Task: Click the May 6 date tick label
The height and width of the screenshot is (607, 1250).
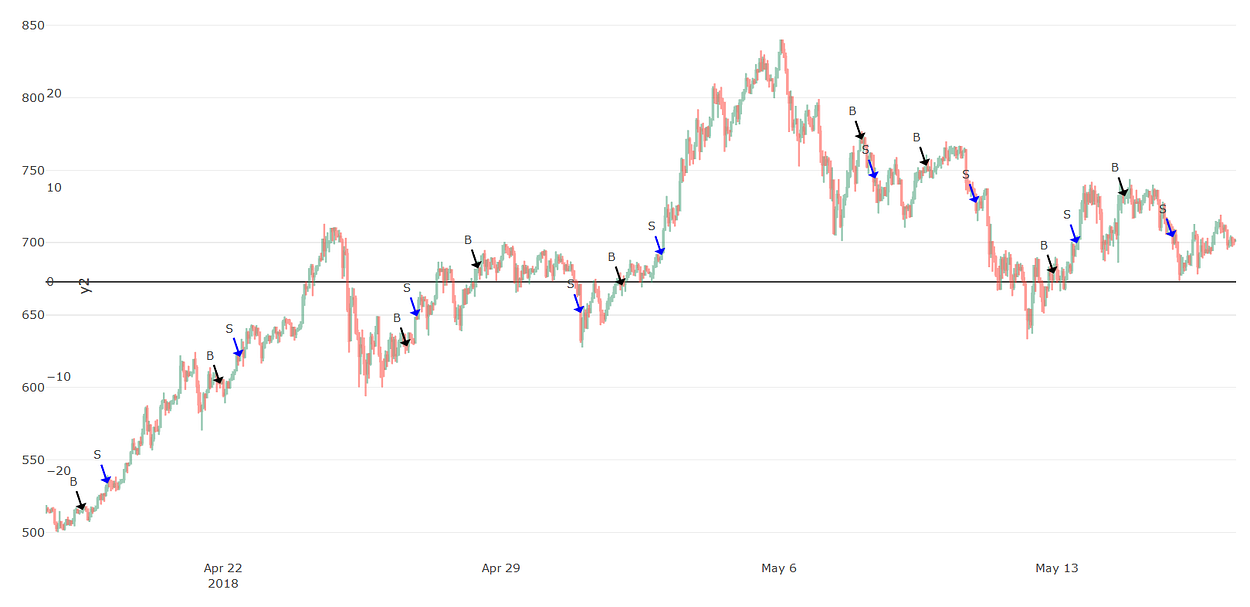Action: point(779,568)
